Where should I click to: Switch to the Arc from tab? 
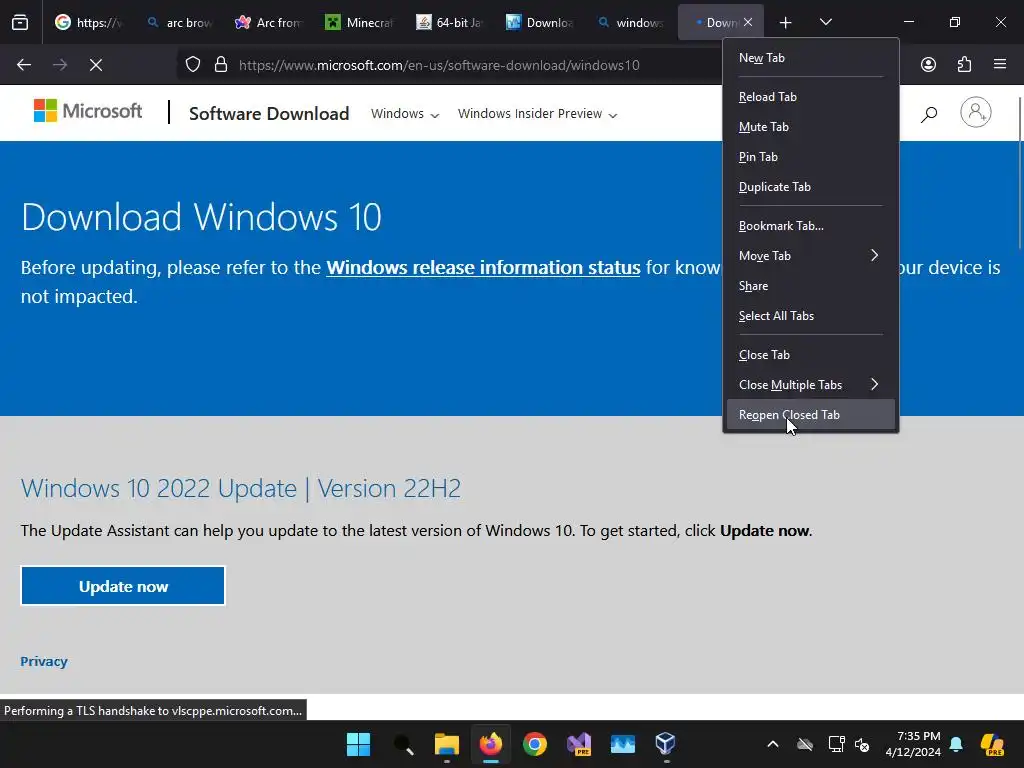point(269,22)
